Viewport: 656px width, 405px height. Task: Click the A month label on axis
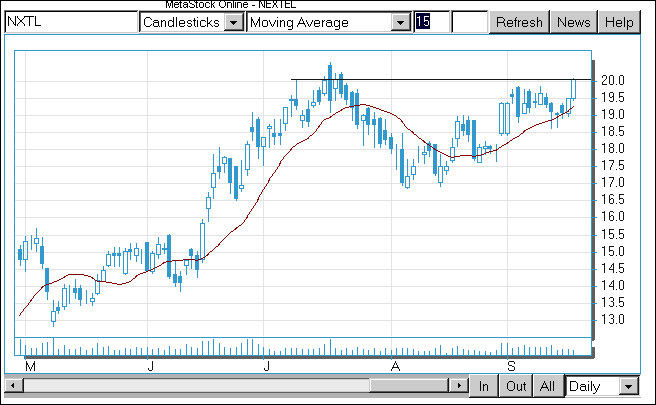coord(395,367)
